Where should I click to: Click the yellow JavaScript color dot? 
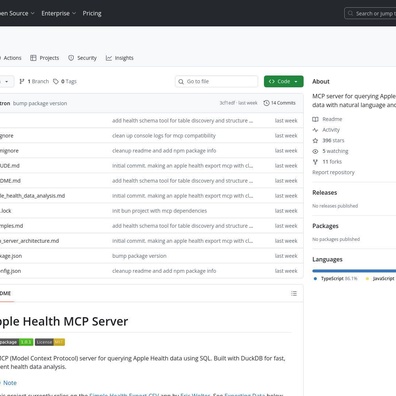click(x=367, y=278)
